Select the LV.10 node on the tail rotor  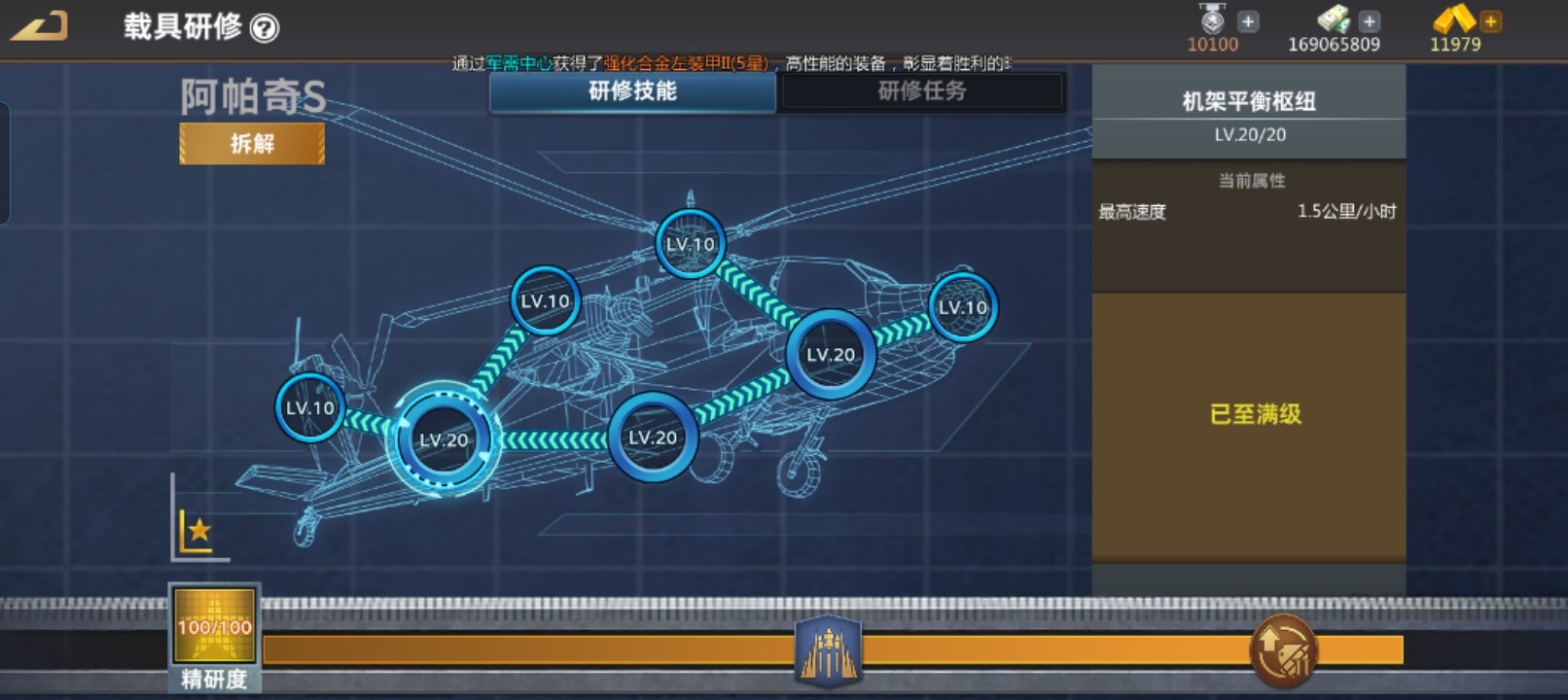[310, 408]
